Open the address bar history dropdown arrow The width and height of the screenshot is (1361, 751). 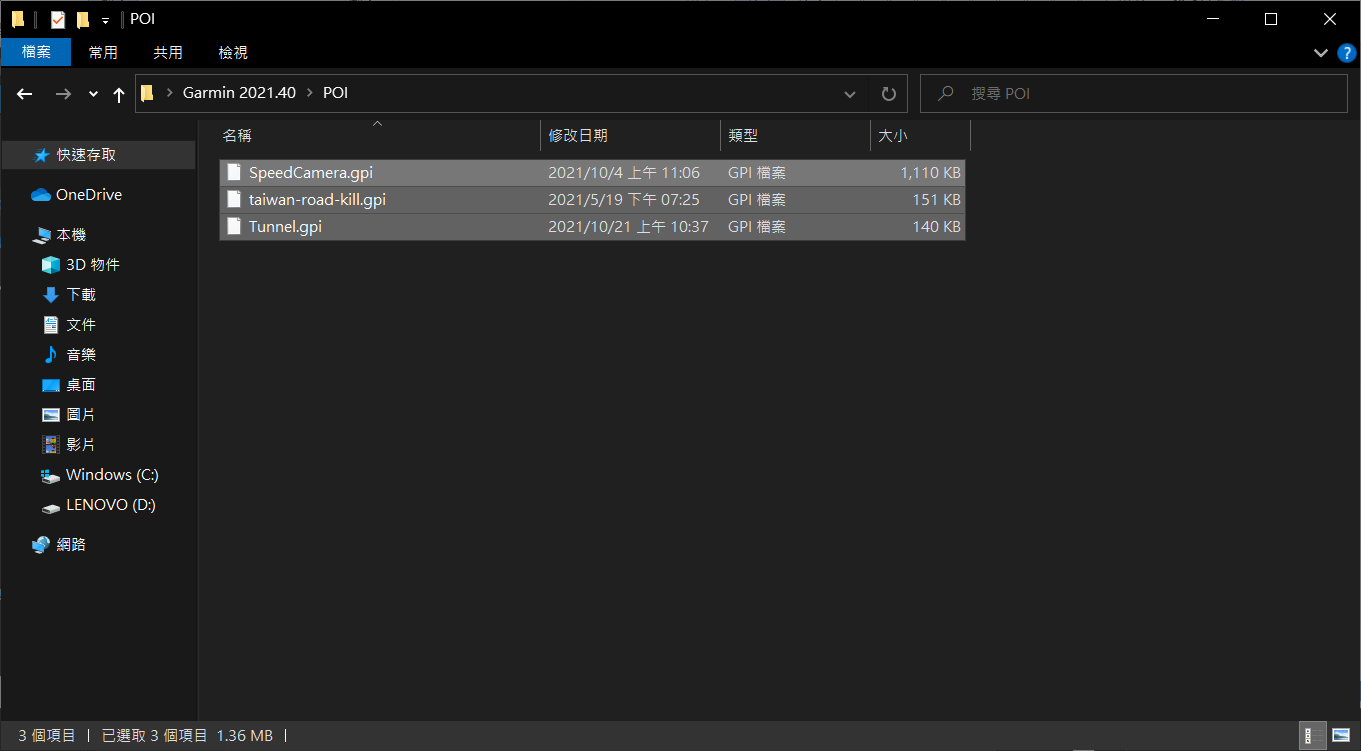(x=849, y=93)
